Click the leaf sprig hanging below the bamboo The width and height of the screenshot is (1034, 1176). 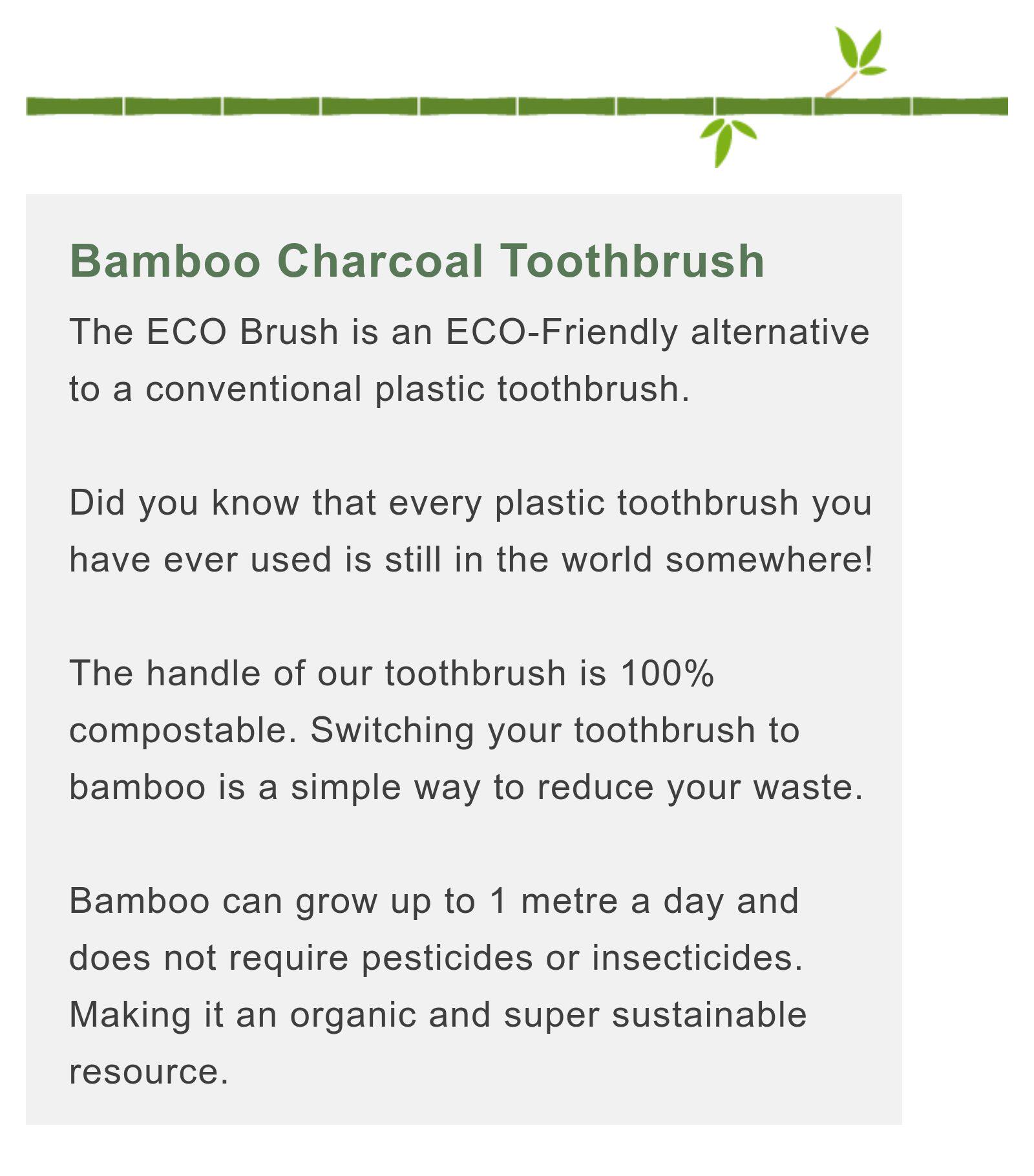tap(726, 138)
